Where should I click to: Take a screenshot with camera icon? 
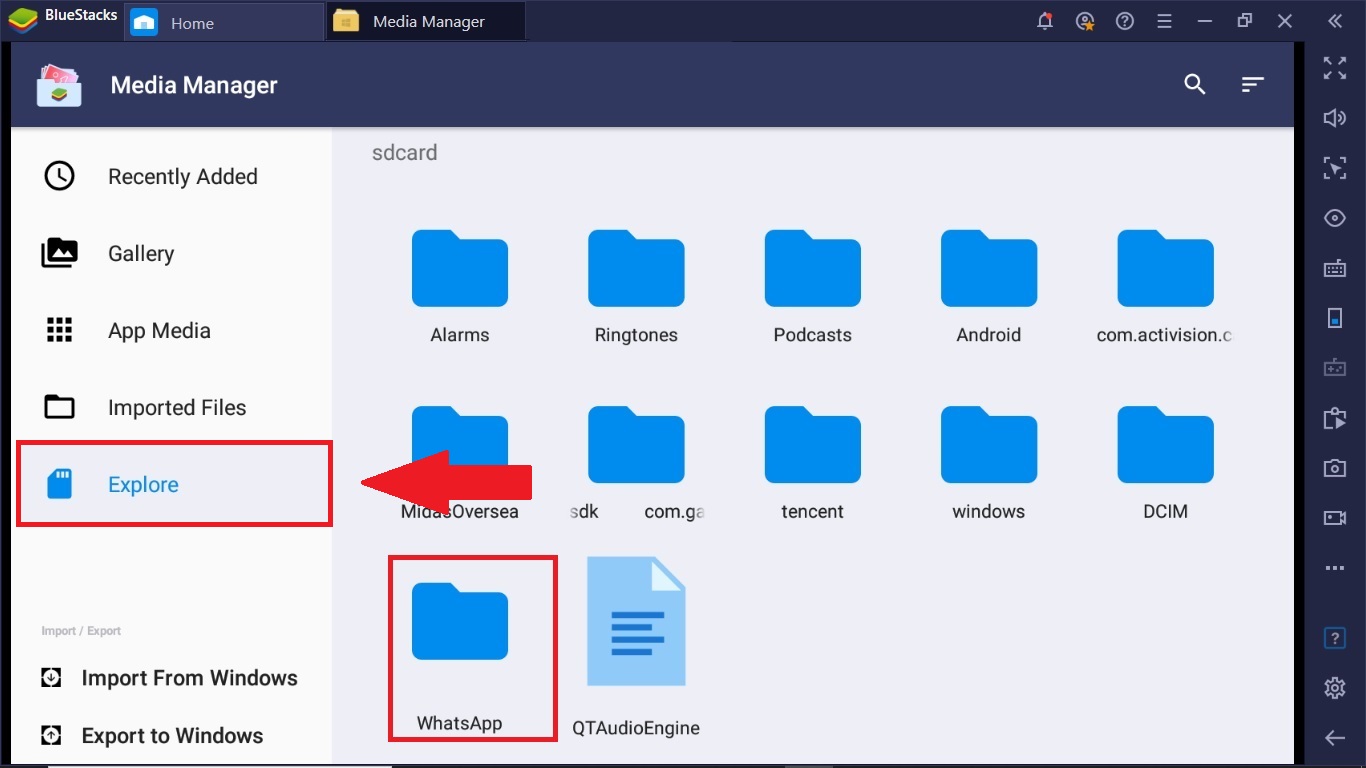click(1335, 468)
